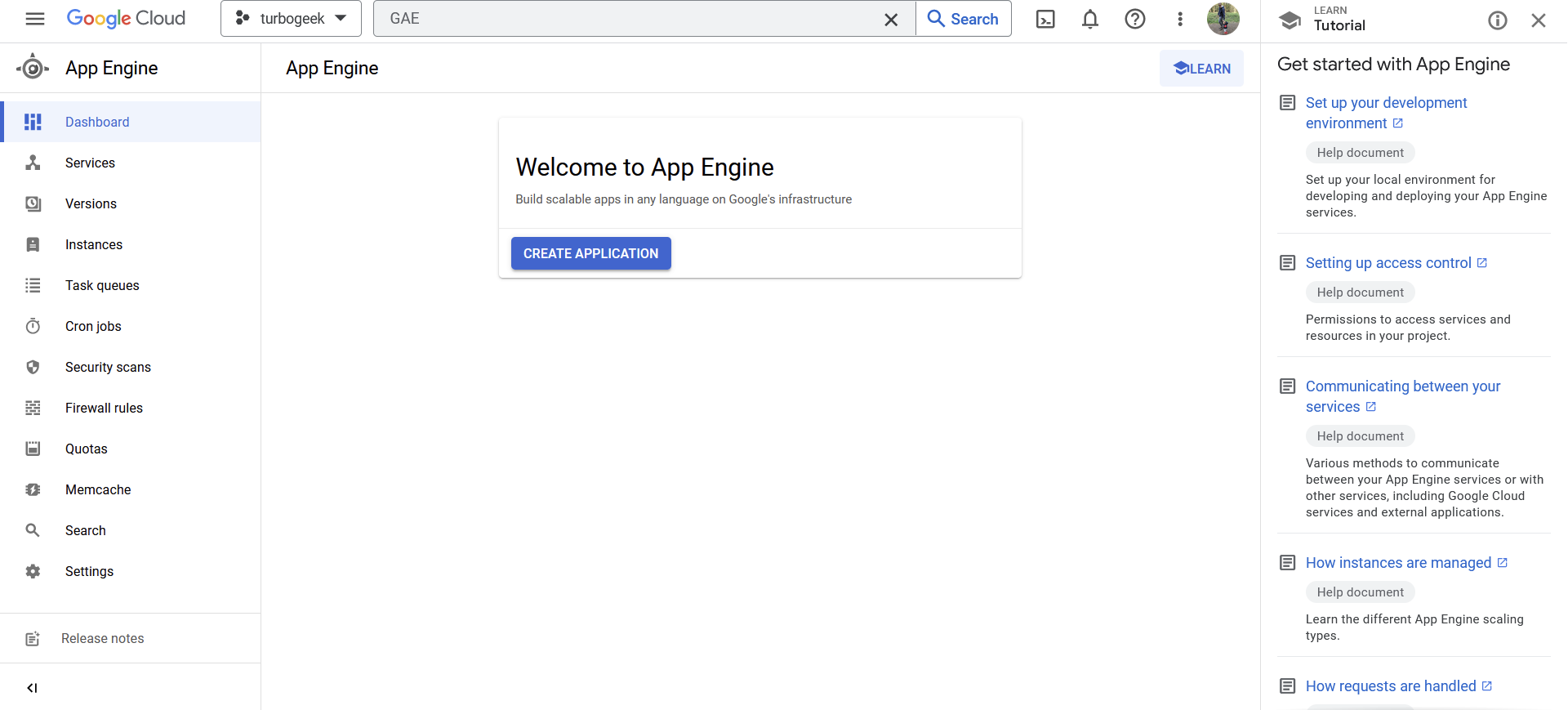
Task: Click the sidebar Search magnifier icon
Action: (33, 530)
